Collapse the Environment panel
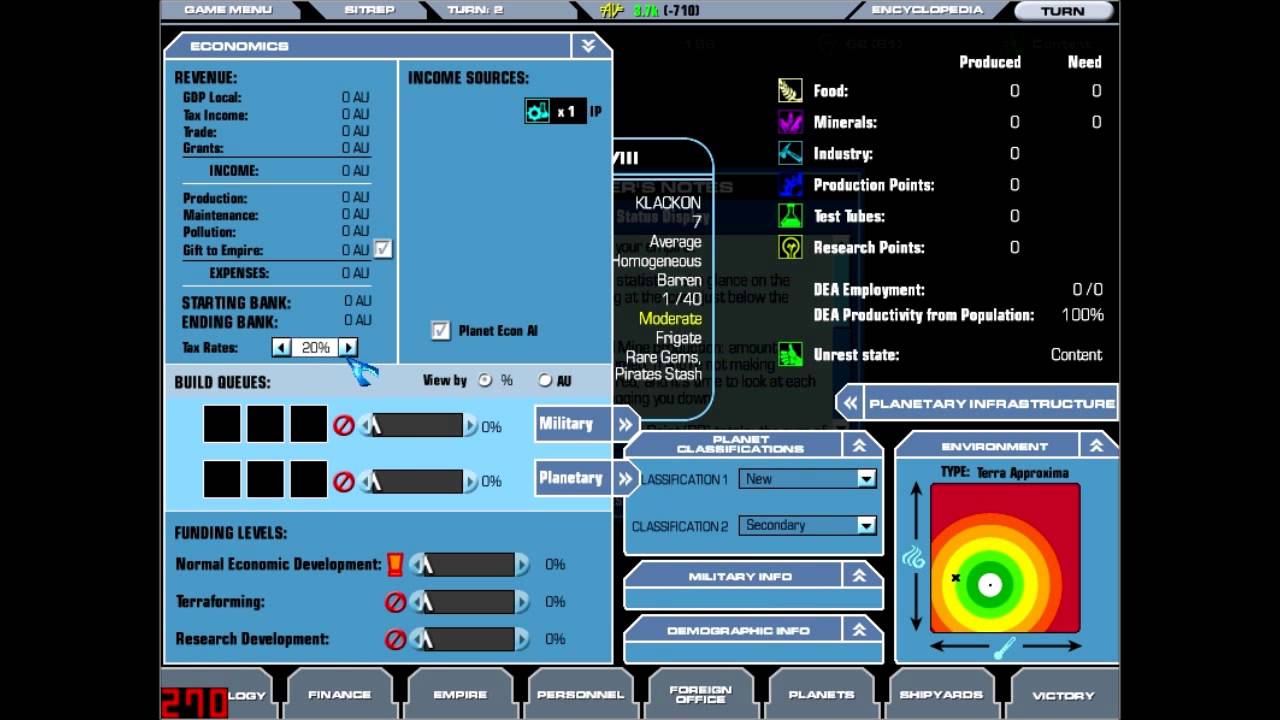Screen dimensions: 1280x720 [1097, 447]
